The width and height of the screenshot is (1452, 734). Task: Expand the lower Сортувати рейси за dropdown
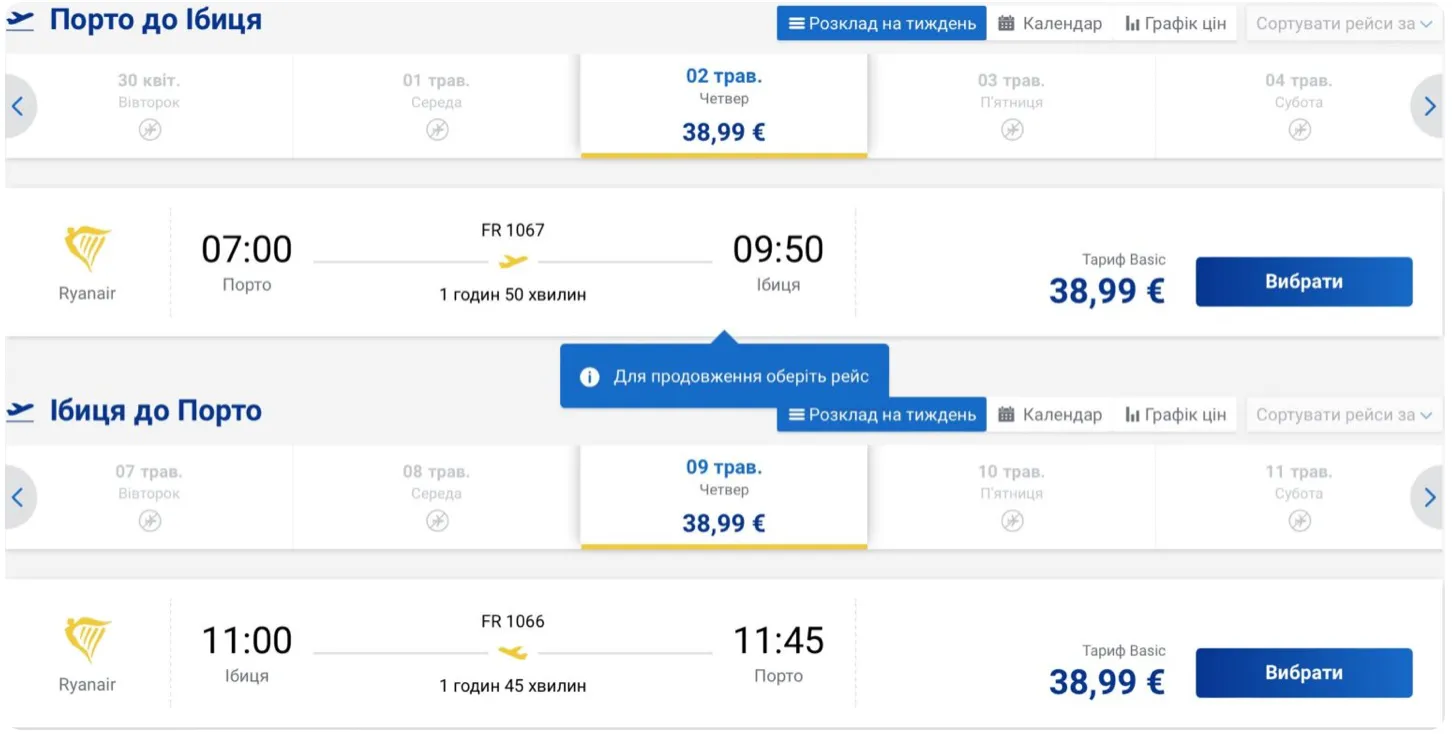(1343, 415)
